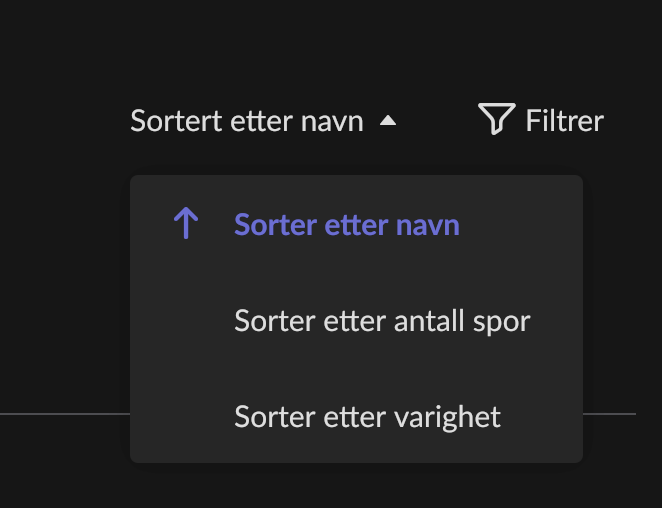Choose Sorter etter antall spor
The height and width of the screenshot is (508, 662).
point(382,320)
